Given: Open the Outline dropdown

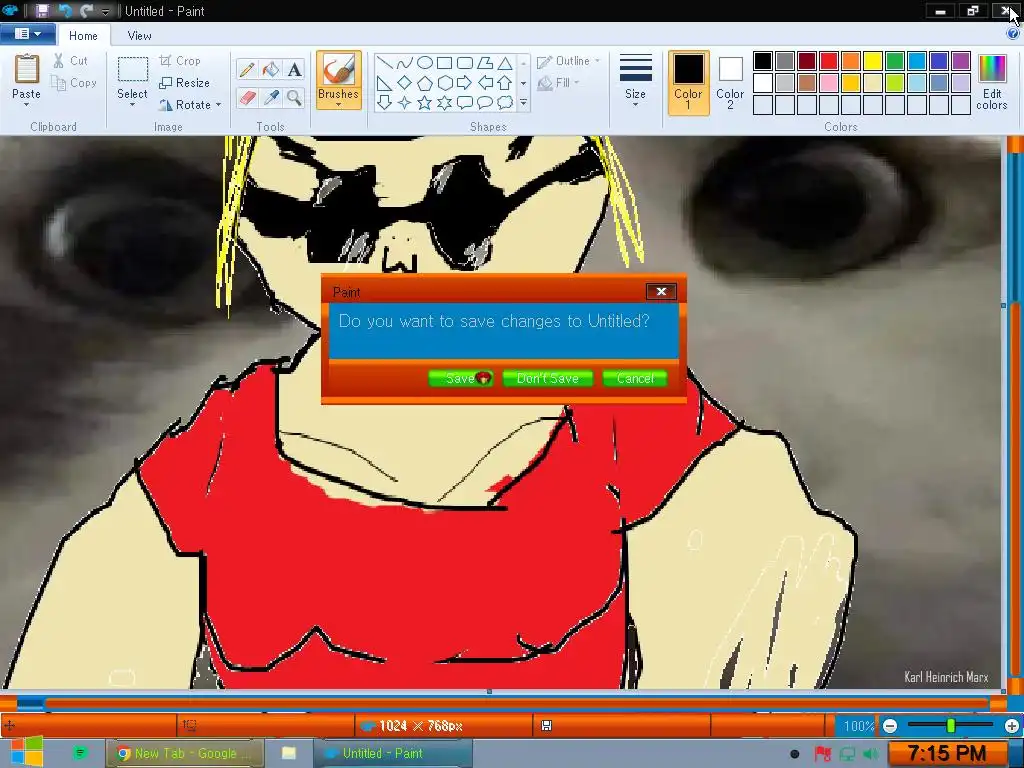Looking at the screenshot, I should click(568, 61).
